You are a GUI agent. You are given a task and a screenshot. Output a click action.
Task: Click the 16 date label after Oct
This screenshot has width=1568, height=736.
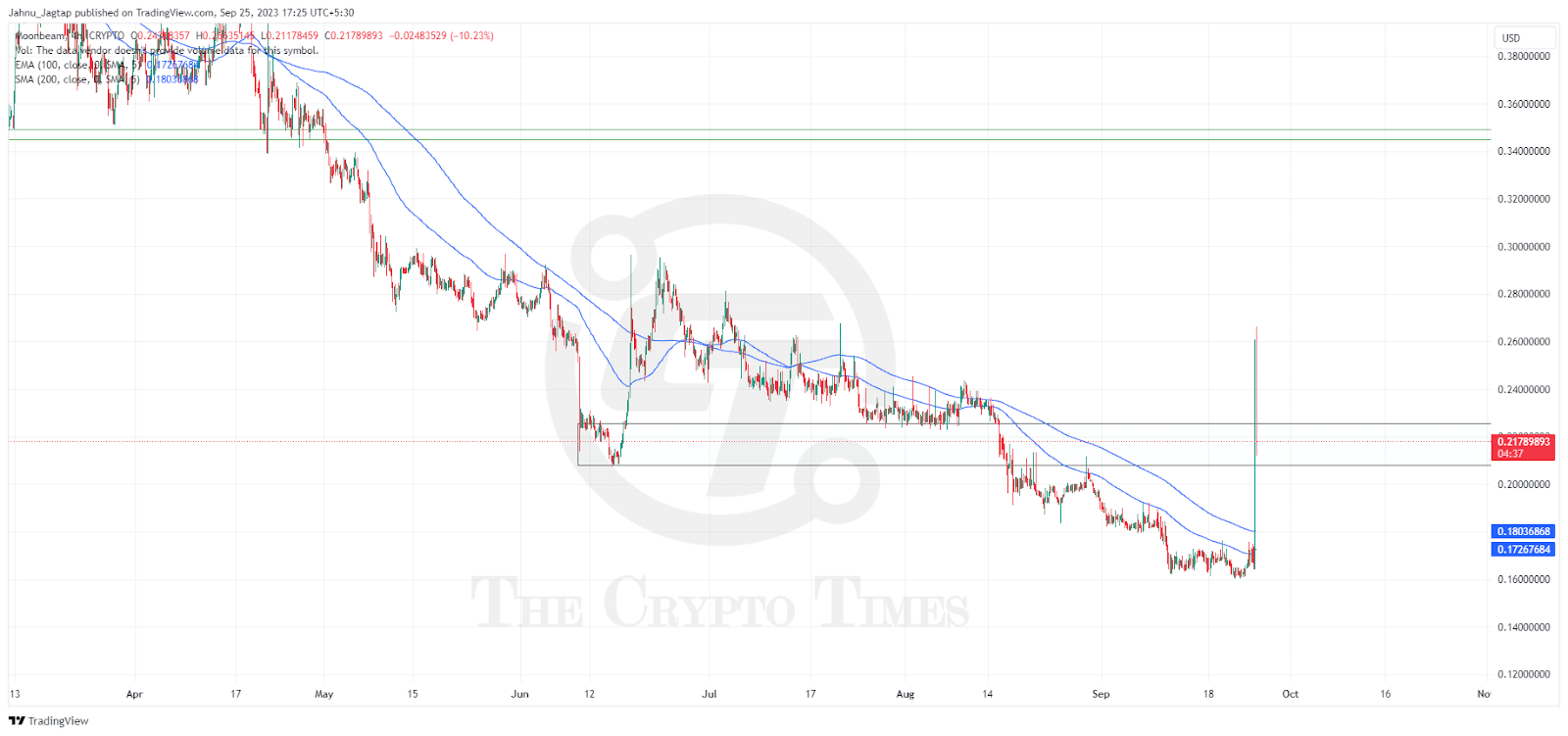pos(1386,695)
